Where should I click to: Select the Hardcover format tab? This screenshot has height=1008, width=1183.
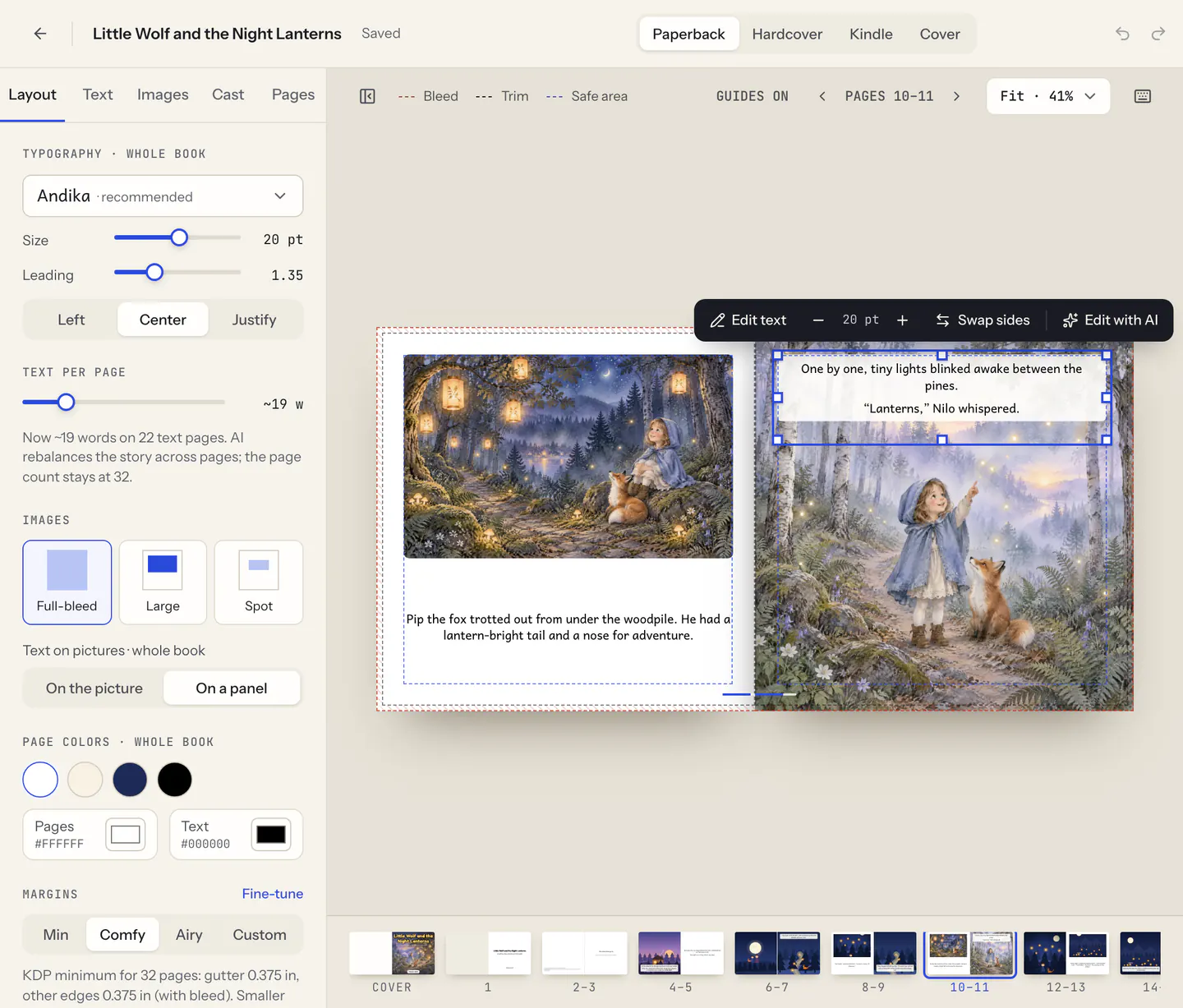[x=787, y=34]
